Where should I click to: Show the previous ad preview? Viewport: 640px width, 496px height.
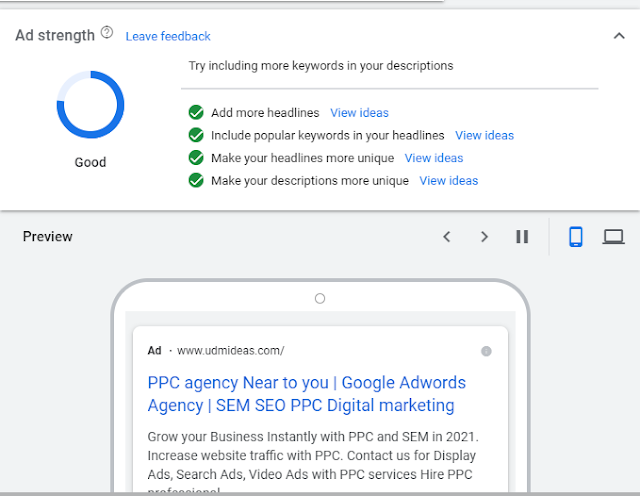[447, 237]
